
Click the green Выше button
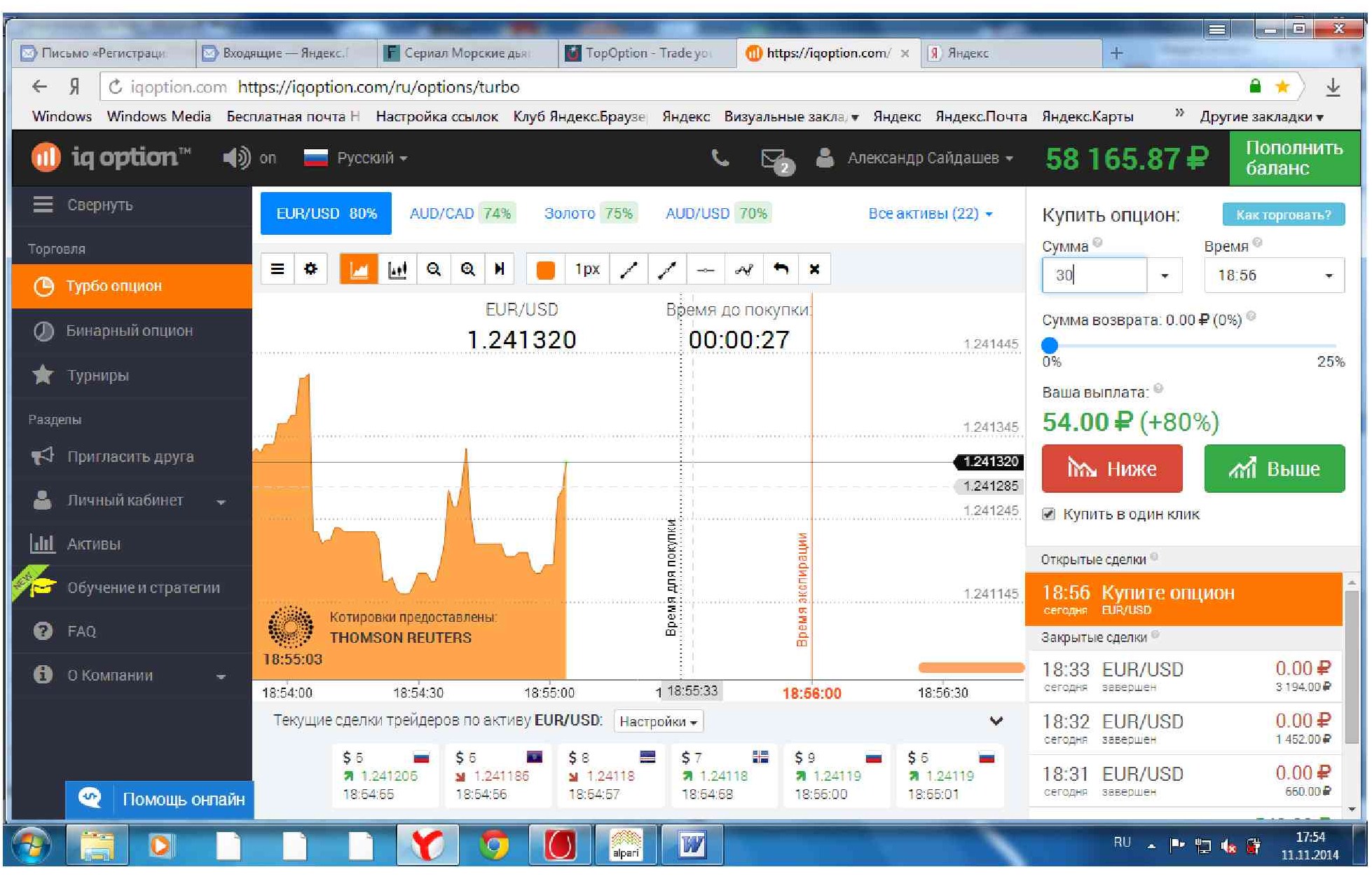point(1274,468)
